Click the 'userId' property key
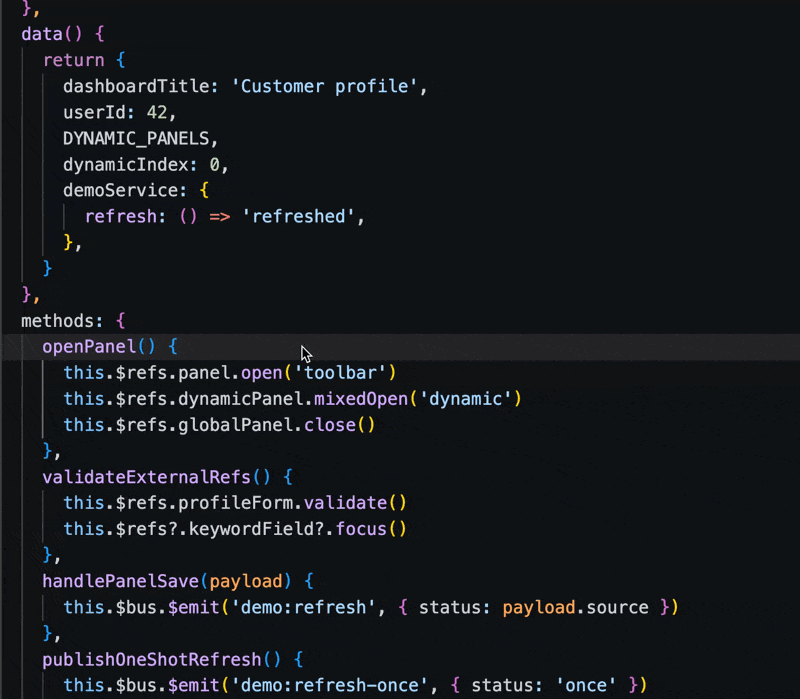The width and height of the screenshot is (800, 699). (94, 112)
